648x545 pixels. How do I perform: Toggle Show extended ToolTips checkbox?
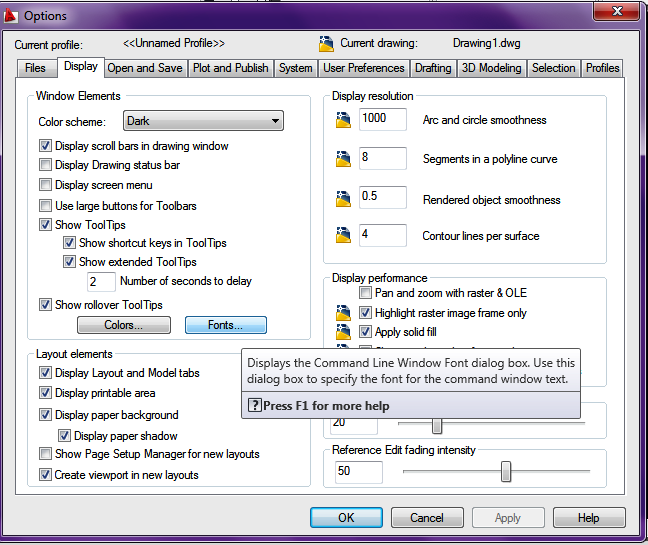tap(69, 262)
